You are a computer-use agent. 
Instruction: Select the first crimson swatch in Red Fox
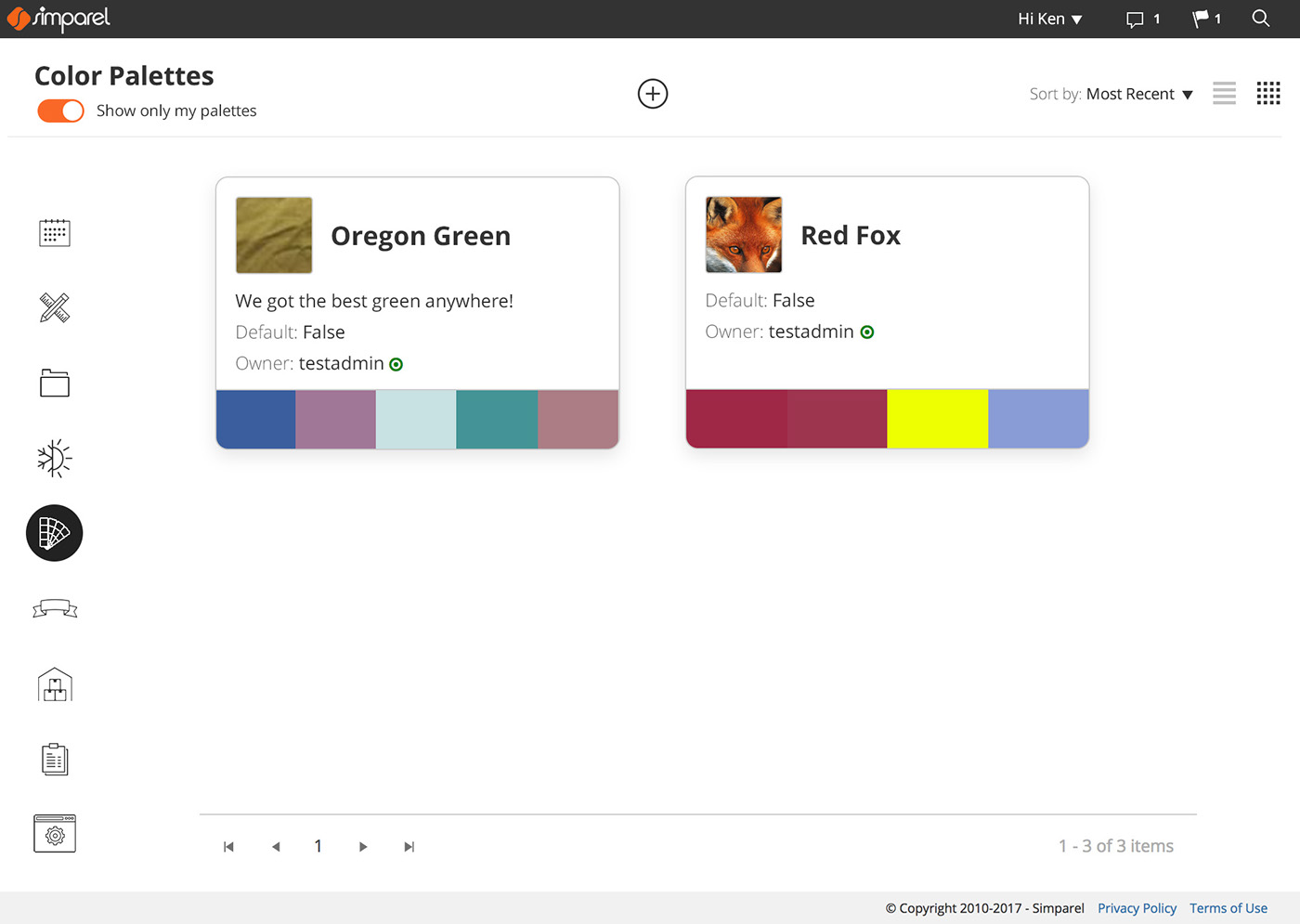coord(736,419)
